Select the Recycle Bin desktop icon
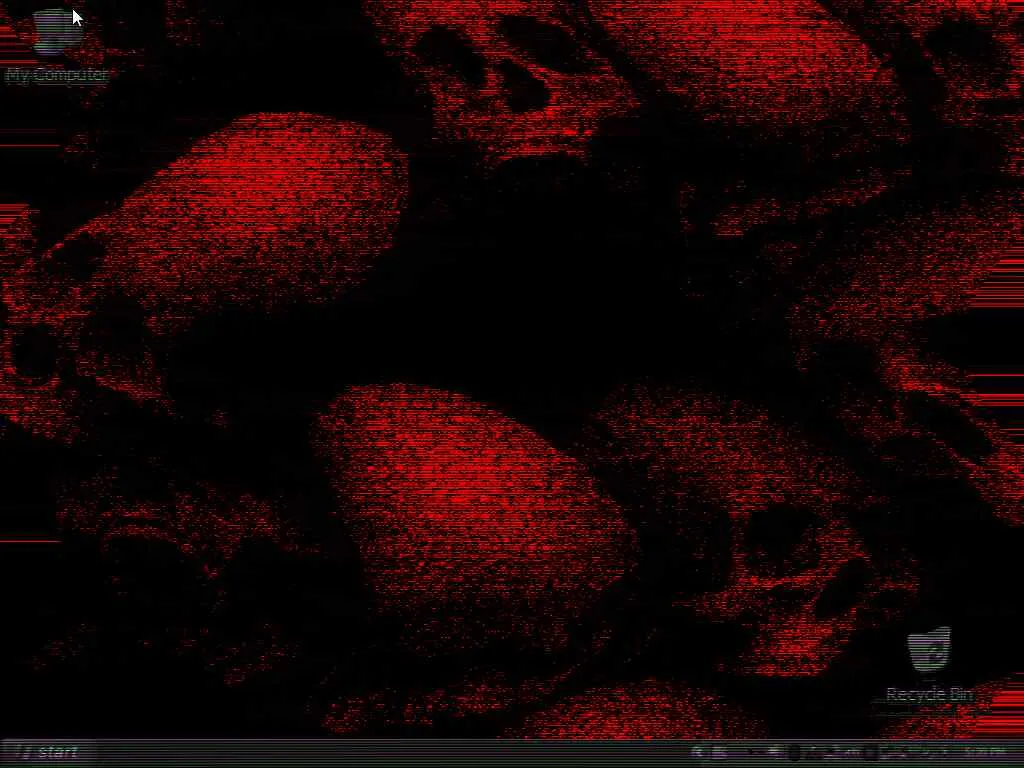1024x768 pixels. (930, 666)
